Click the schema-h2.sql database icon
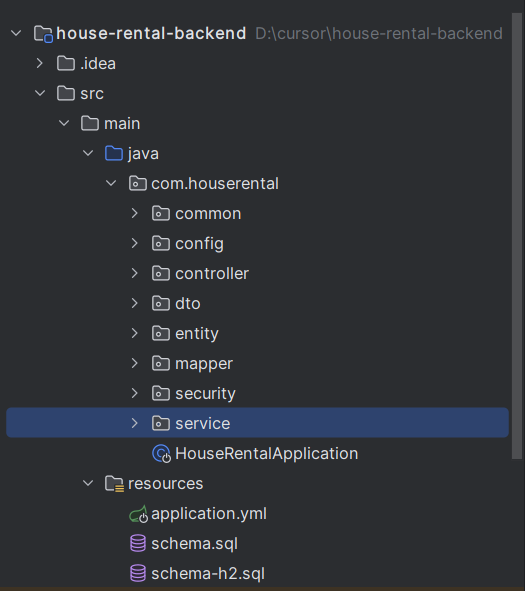Screen dimensions: 525x591 138,574
